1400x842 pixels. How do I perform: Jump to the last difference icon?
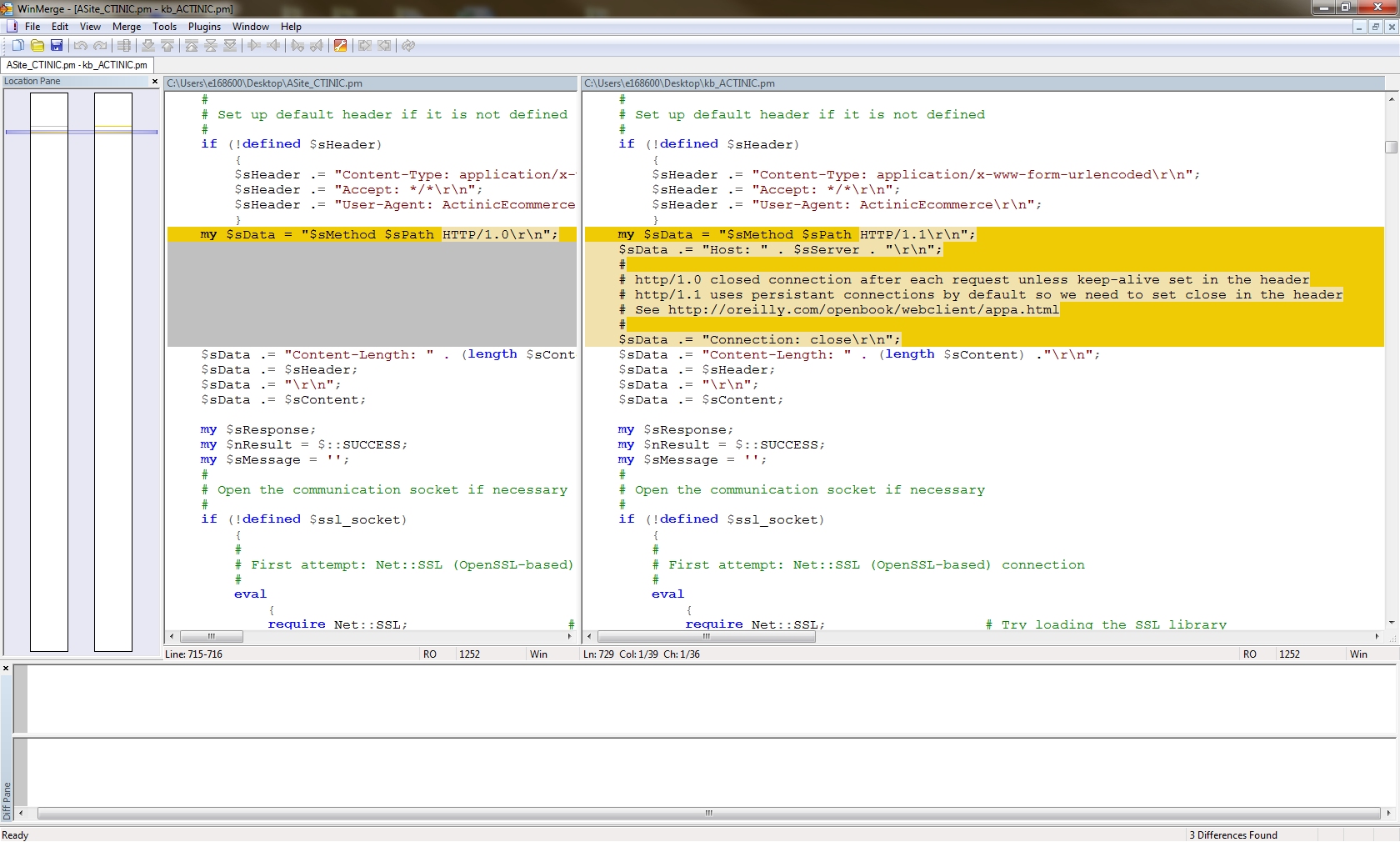(x=230, y=46)
